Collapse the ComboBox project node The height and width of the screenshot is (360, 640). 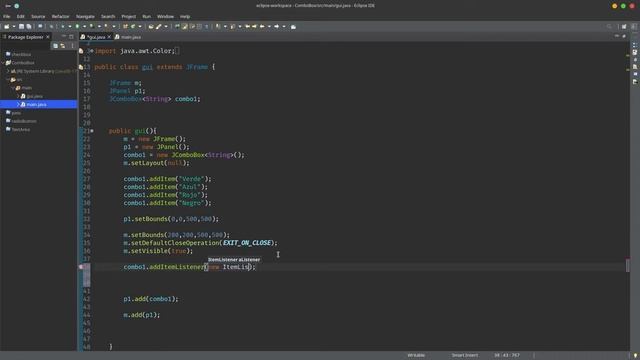(3, 63)
